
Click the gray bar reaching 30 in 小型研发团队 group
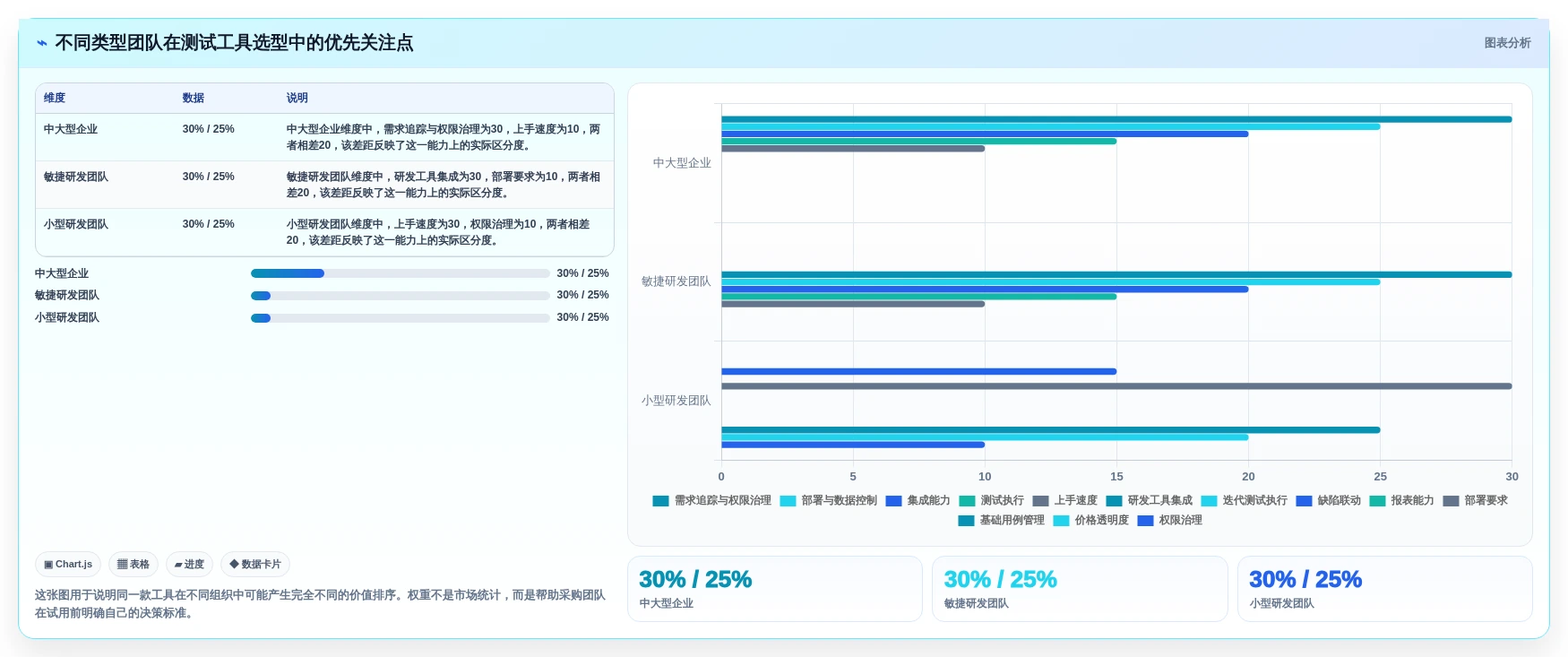click(1116, 386)
